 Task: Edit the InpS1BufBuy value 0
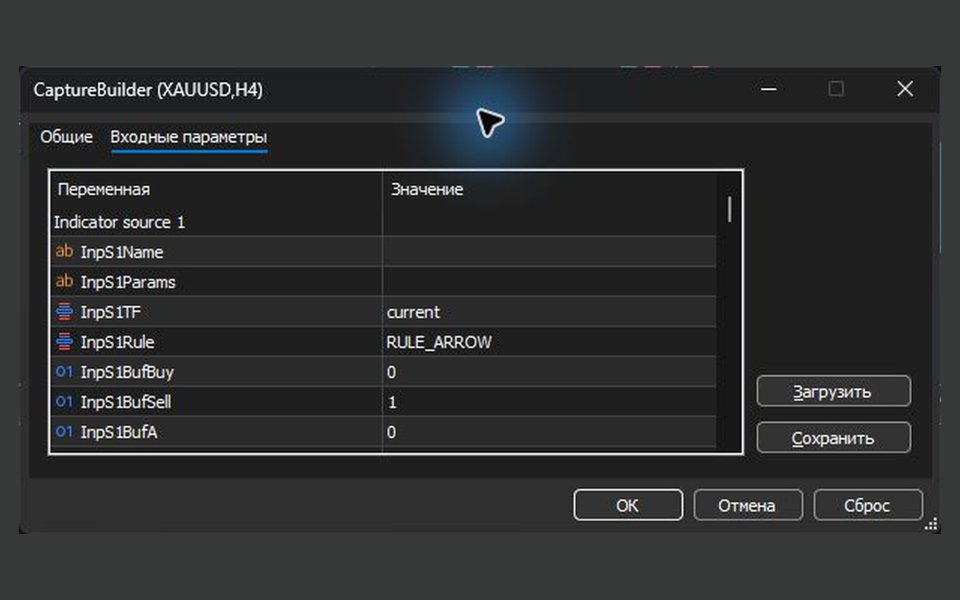click(549, 372)
